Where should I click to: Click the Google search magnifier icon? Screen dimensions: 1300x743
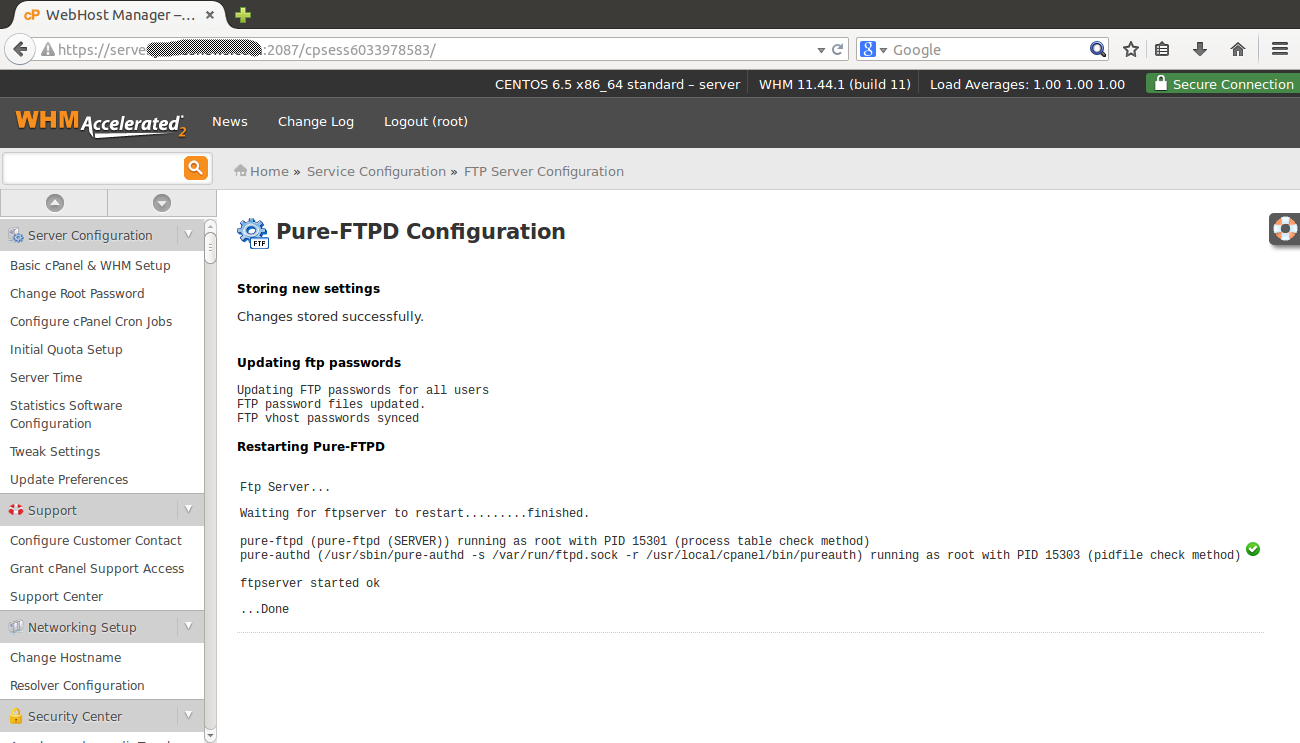coord(1097,49)
